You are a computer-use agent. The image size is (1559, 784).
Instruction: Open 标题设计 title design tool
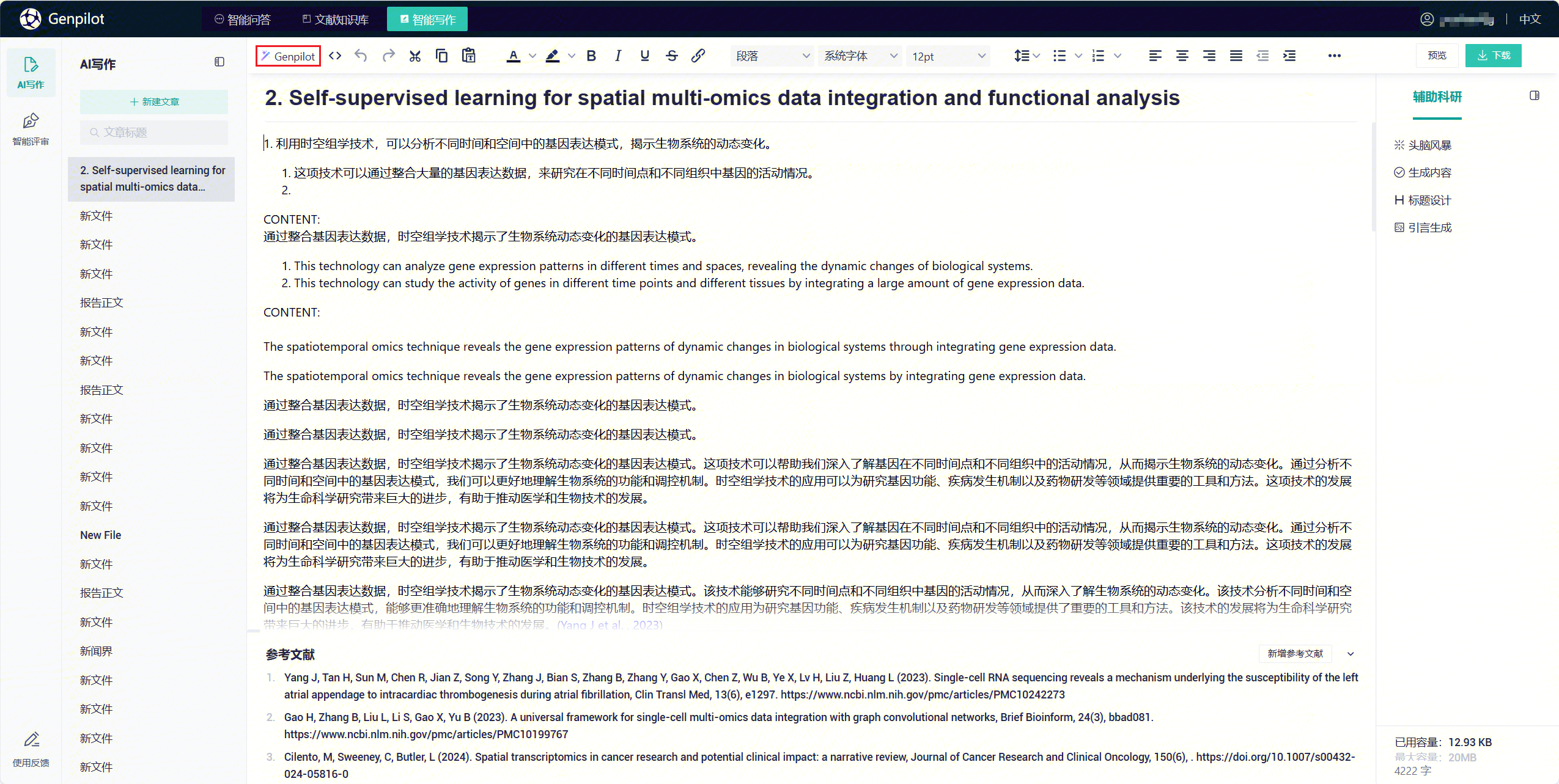1423,200
